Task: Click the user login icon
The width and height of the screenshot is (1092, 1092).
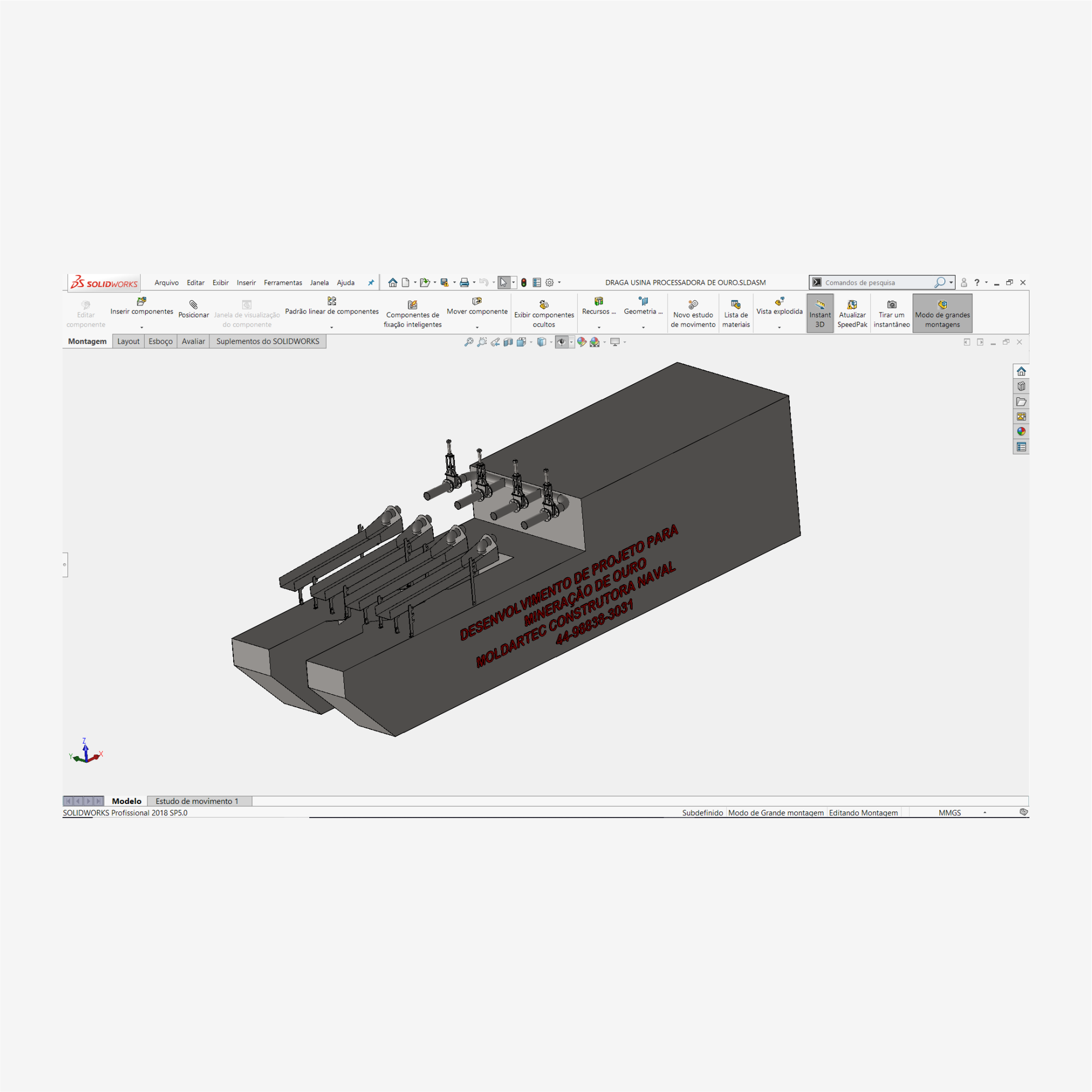Action: (964, 283)
